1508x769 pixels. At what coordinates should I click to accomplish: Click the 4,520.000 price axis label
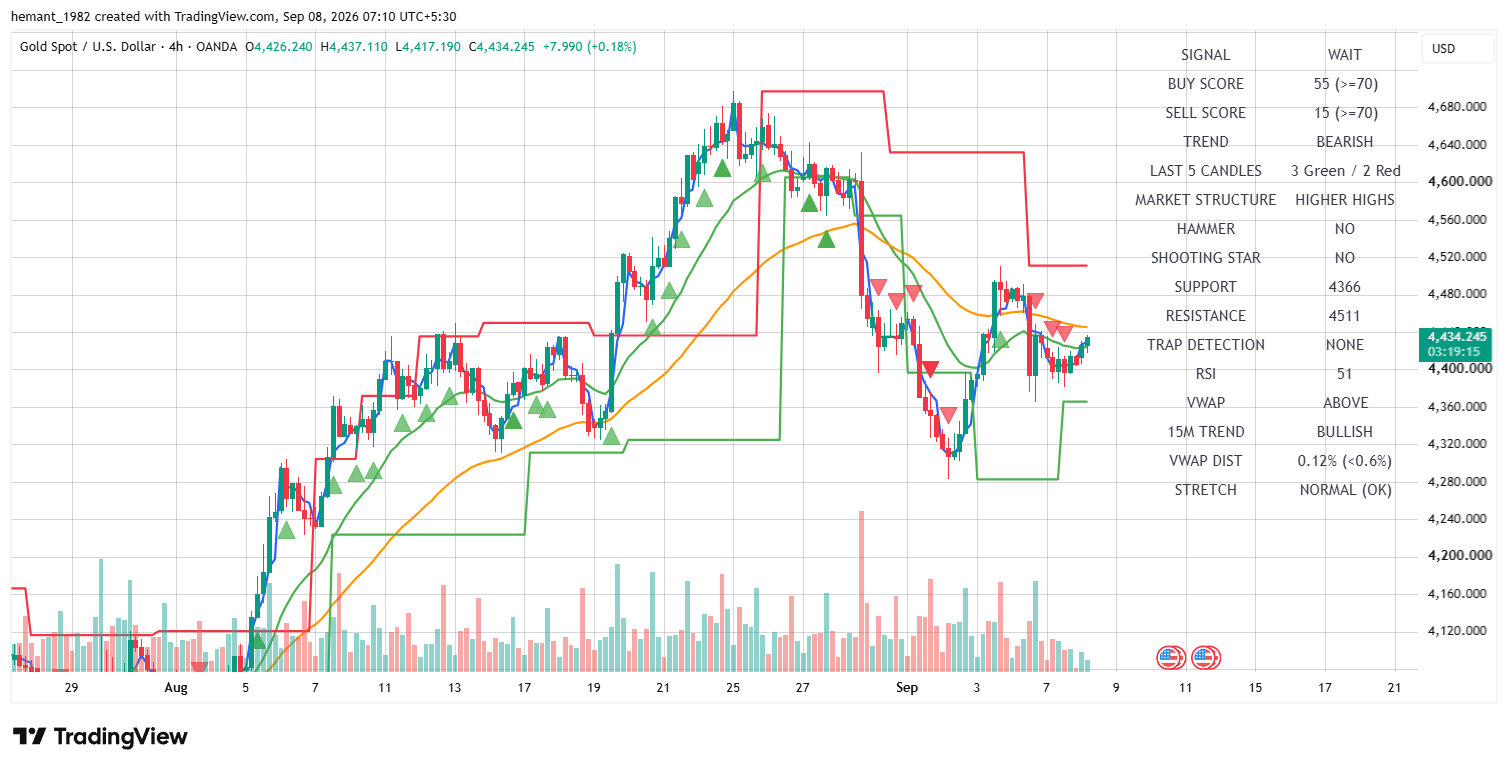point(1459,257)
